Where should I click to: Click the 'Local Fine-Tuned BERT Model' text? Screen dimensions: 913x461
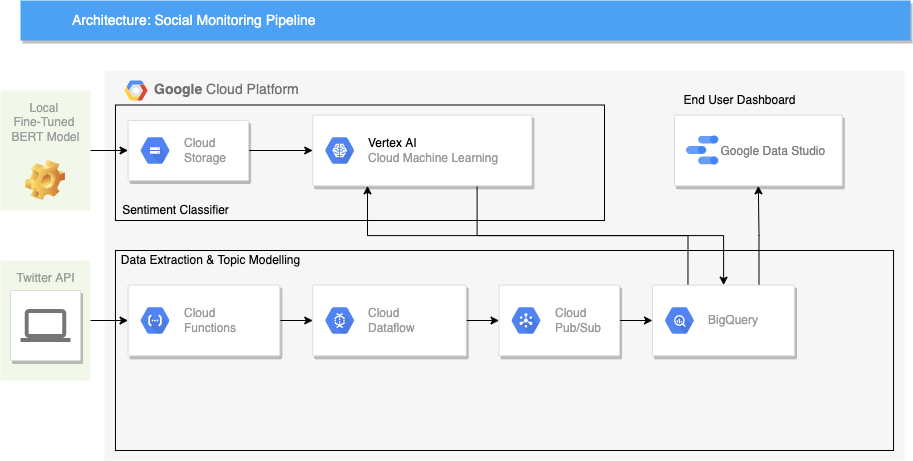coord(45,123)
